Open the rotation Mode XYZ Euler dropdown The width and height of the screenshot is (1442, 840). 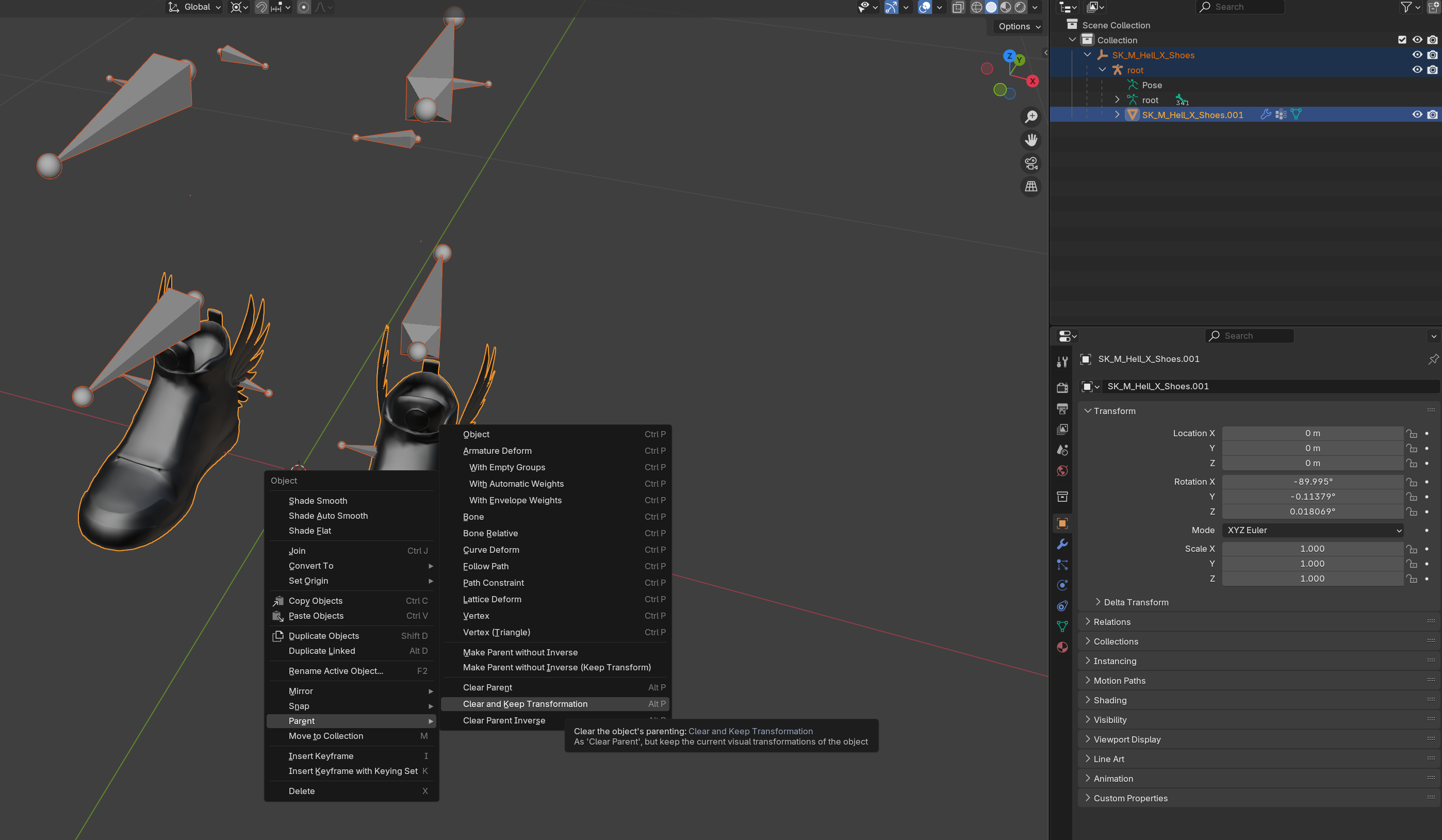1313,531
